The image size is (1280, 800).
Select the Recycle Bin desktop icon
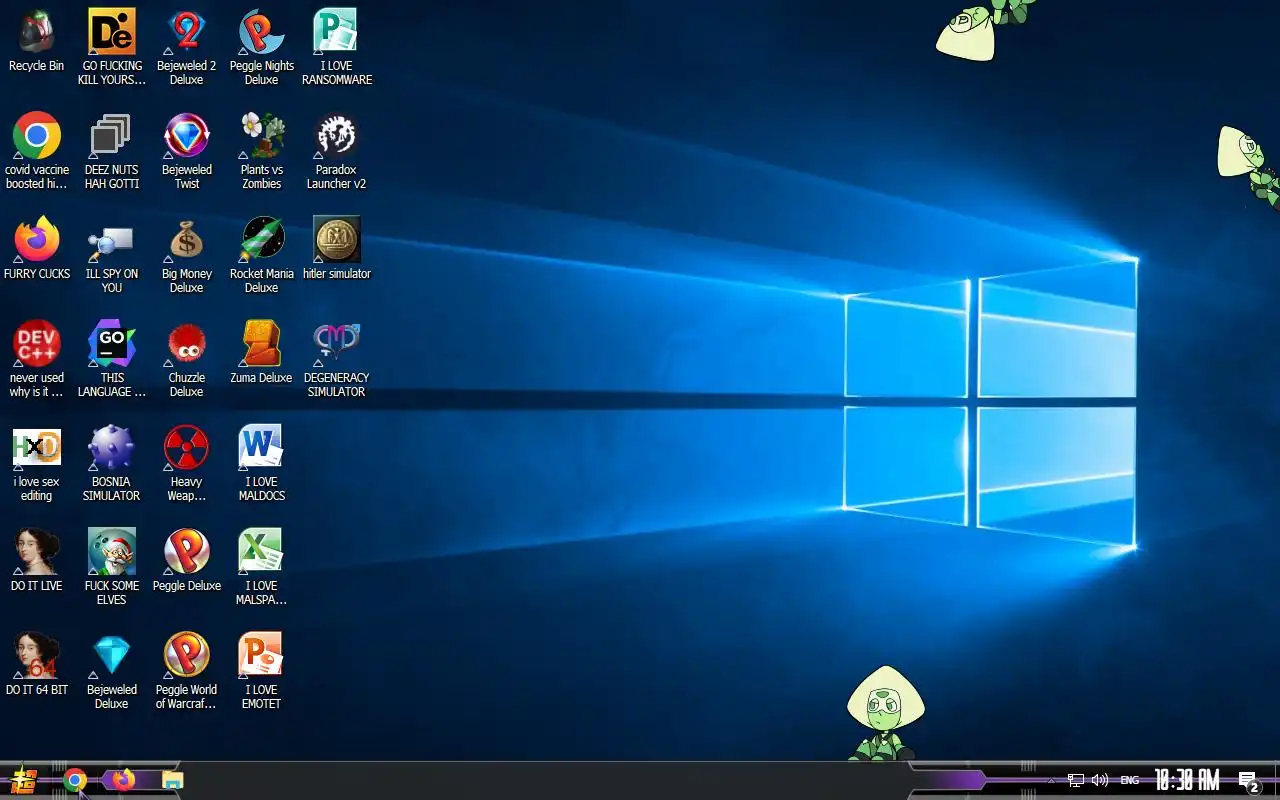click(37, 42)
